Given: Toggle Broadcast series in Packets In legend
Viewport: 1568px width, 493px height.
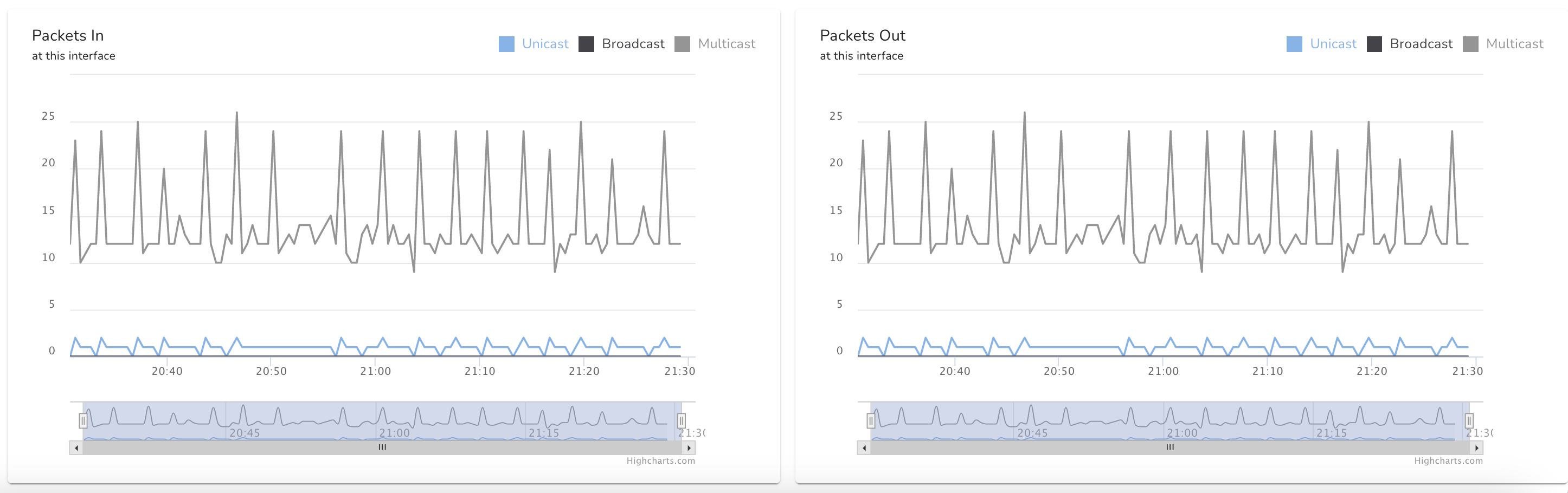Looking at the screenshot, I should (632, 44).
